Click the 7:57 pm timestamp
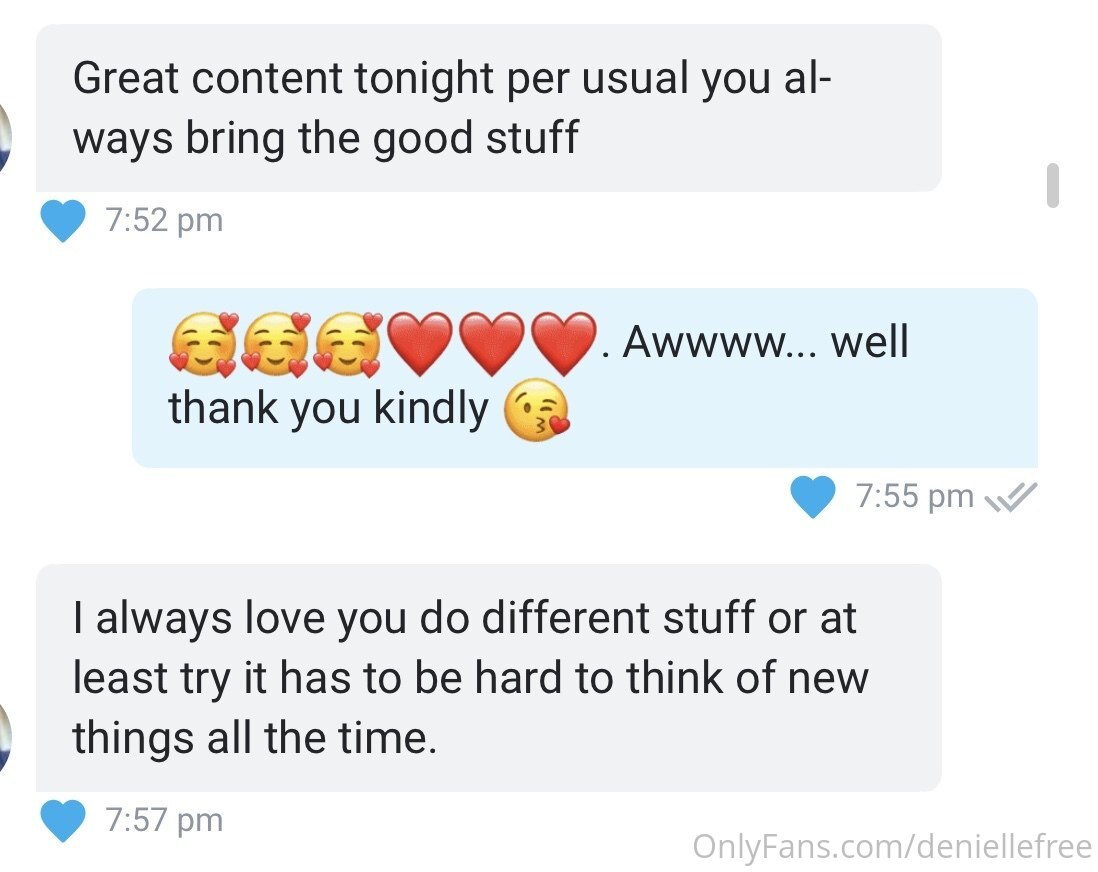The image size is (1098, 872). click(x=165, y=820)
